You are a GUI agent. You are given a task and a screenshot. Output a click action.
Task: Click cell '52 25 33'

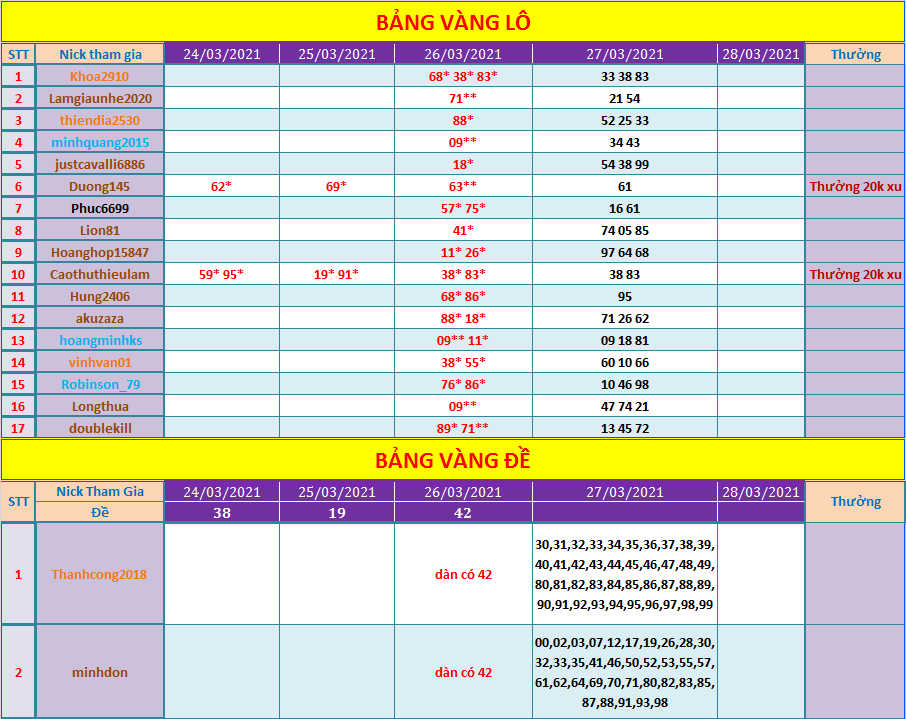[x=625, y=120]
